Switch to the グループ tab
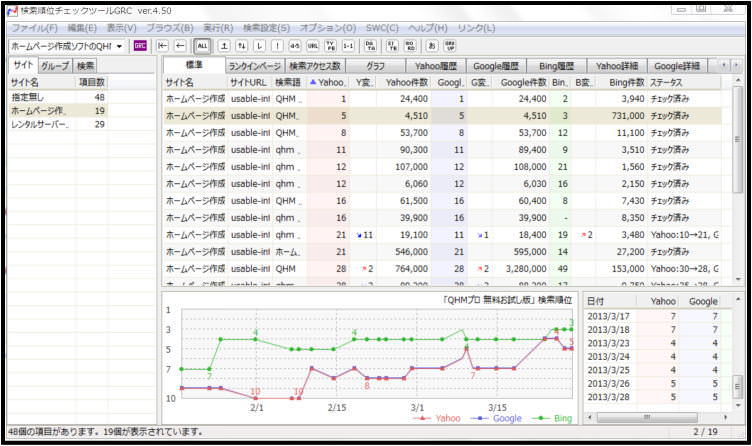This screenshot has height=446, width=752. (55, 66)
